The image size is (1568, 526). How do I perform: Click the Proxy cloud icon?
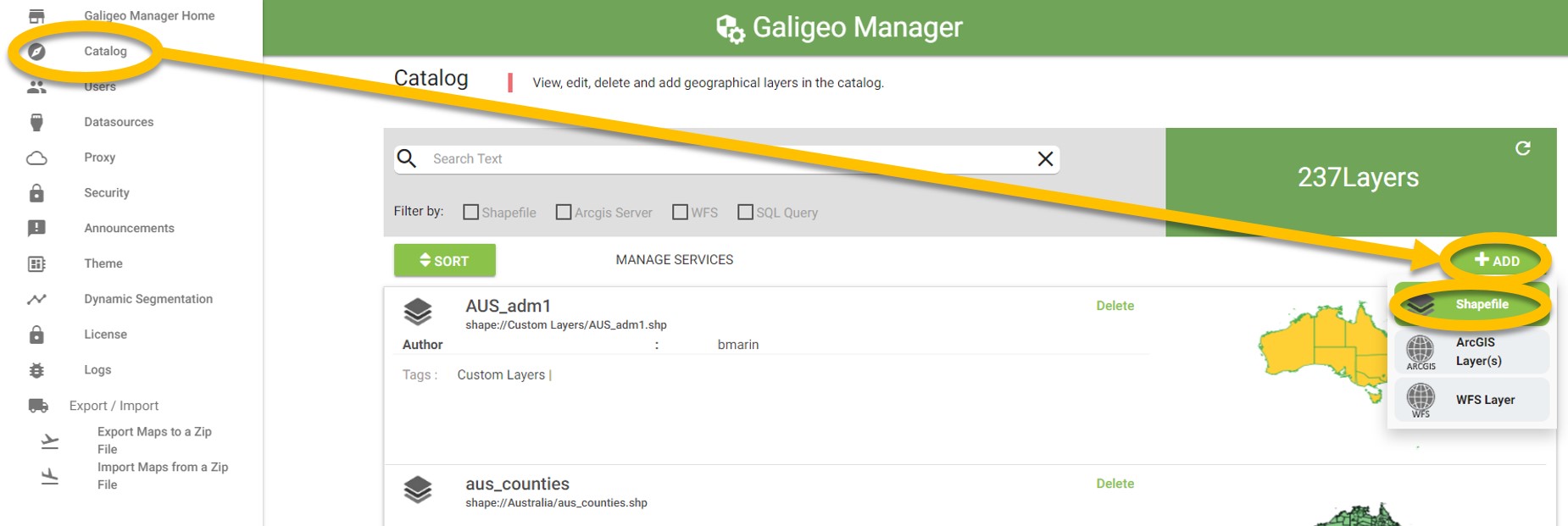tap(36, 158)
